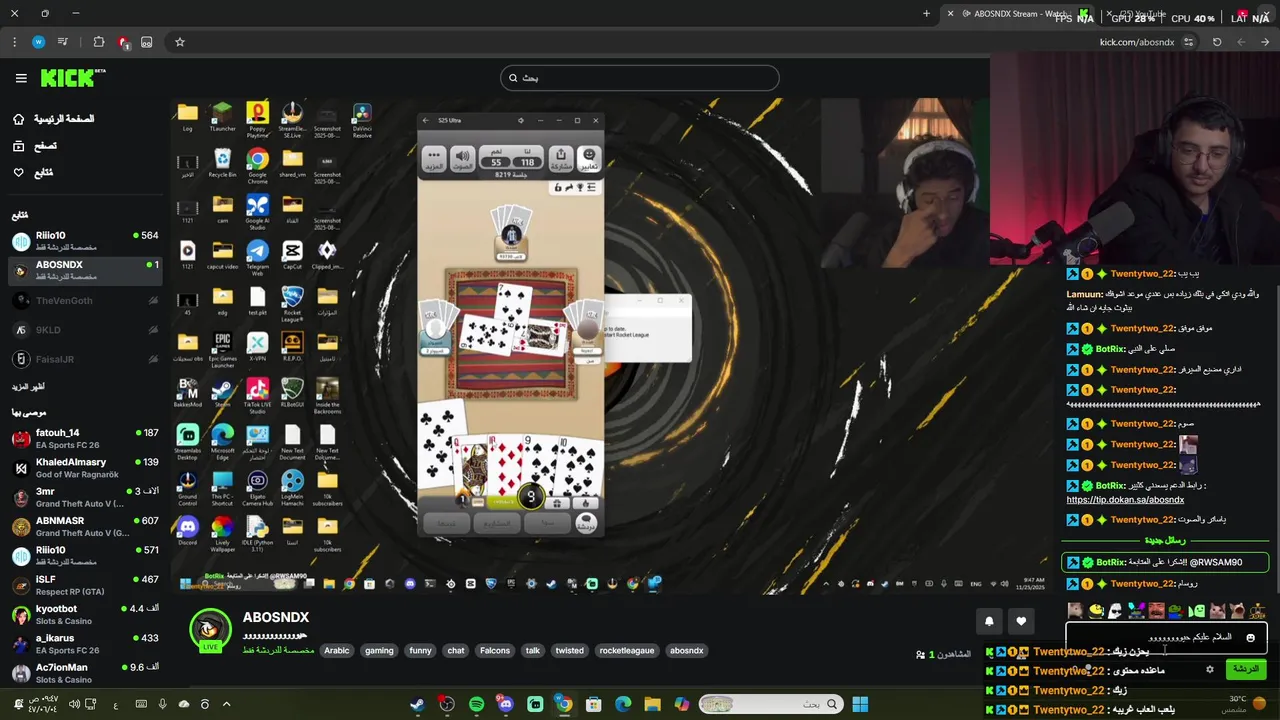Screen dimensions: 1280x720
Task: Click the KICK logo
Action: pyautogui.click(x=72, y=78)
